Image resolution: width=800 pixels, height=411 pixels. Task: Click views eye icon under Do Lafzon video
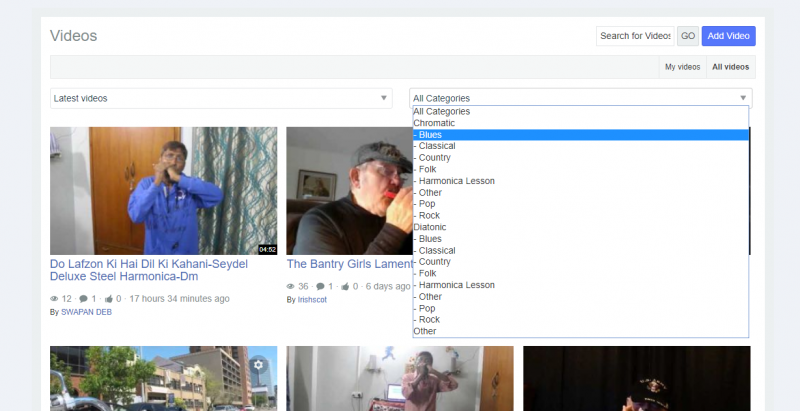tap(54, 299)
